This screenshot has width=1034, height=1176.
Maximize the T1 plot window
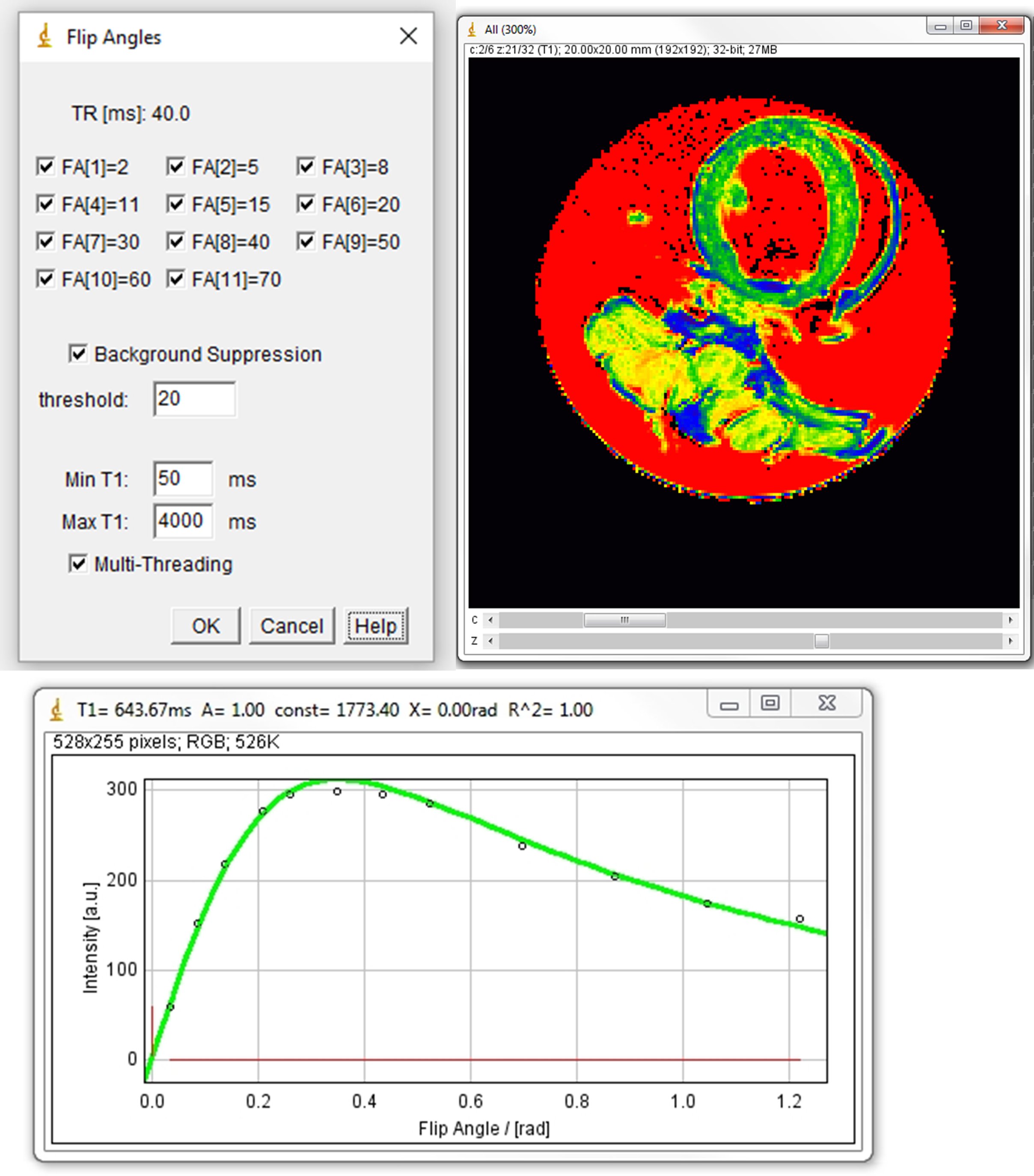770,703
